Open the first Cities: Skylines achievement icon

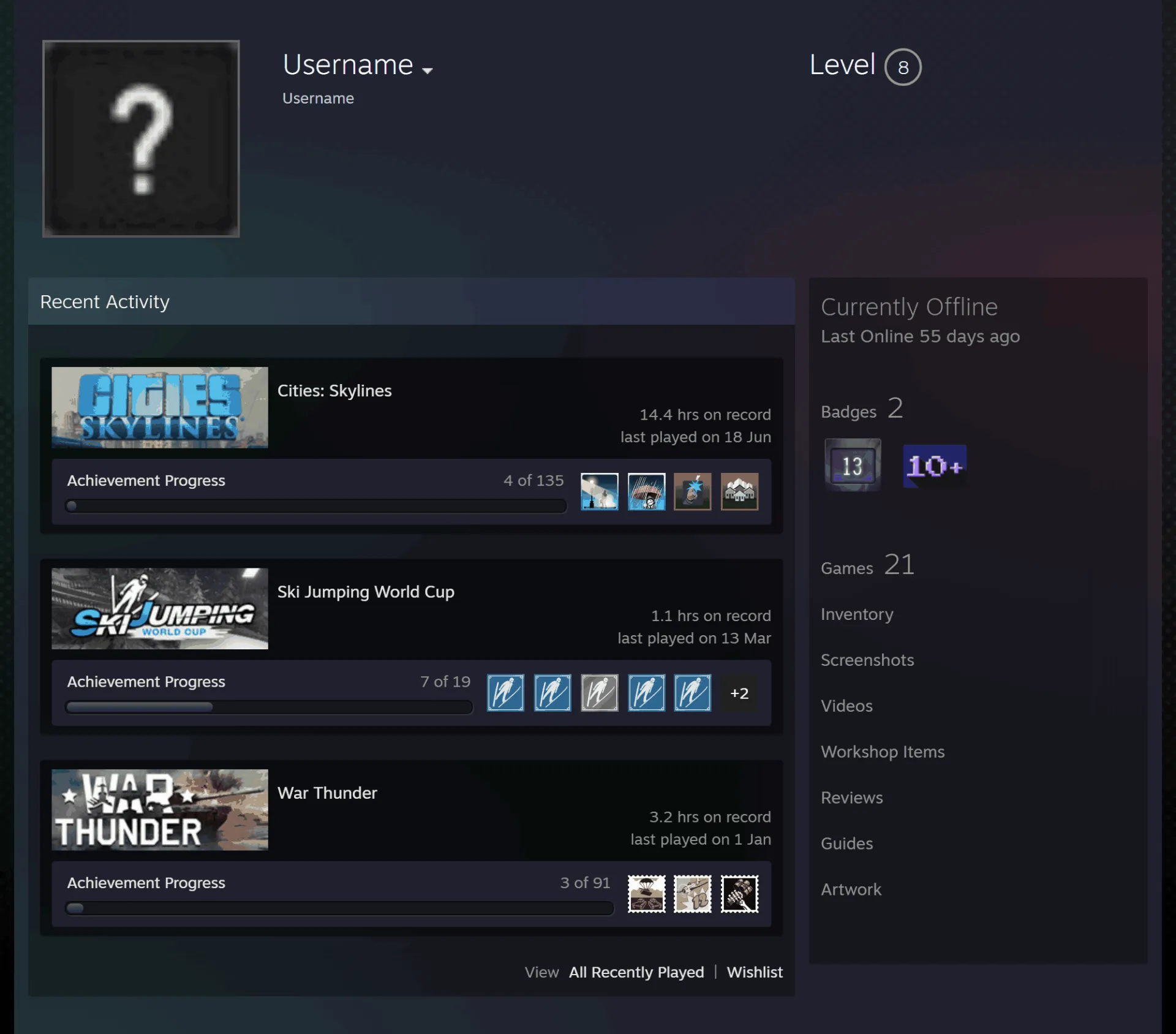599,491
